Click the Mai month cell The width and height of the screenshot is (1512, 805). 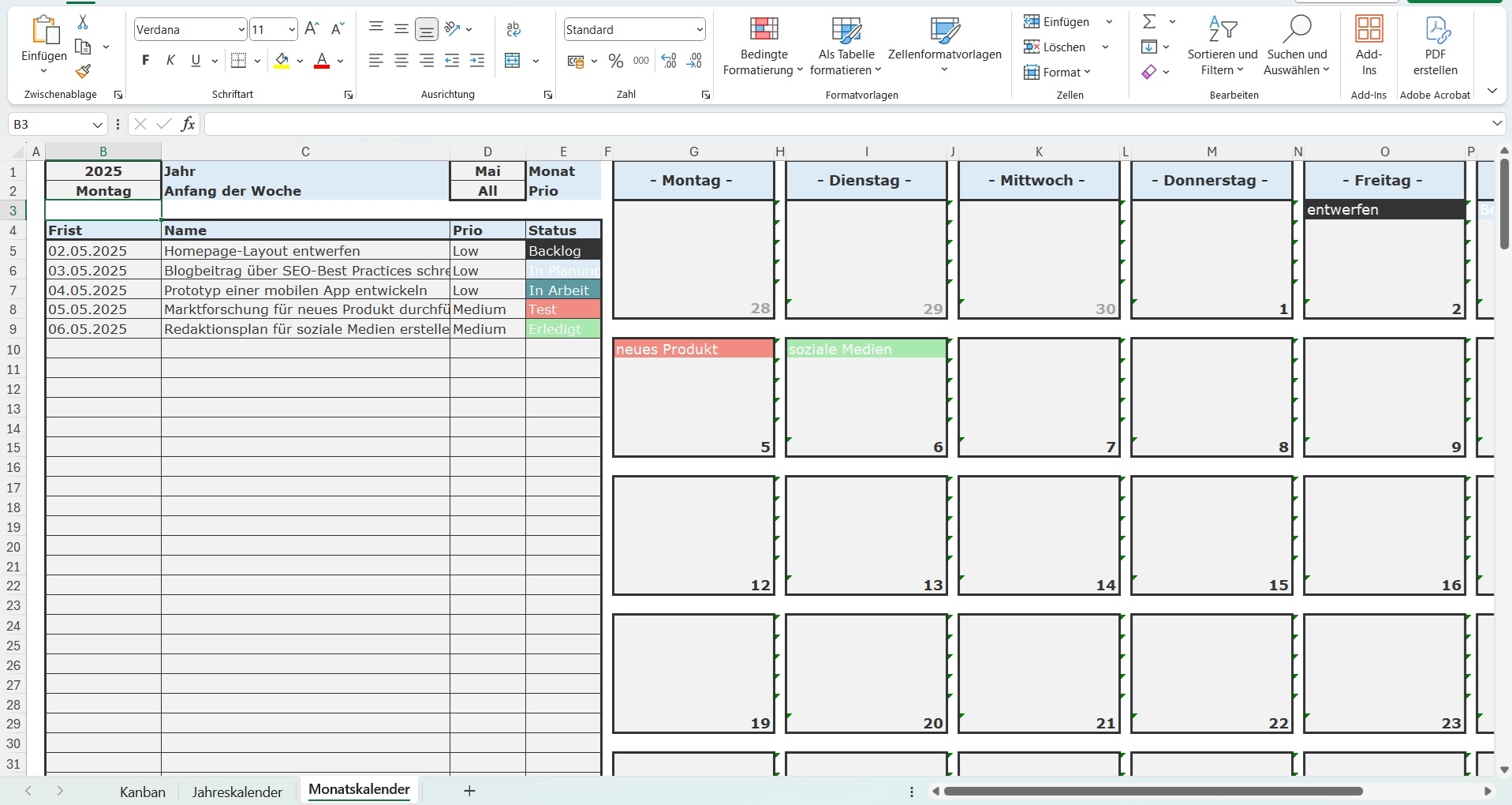click(487, 171)
